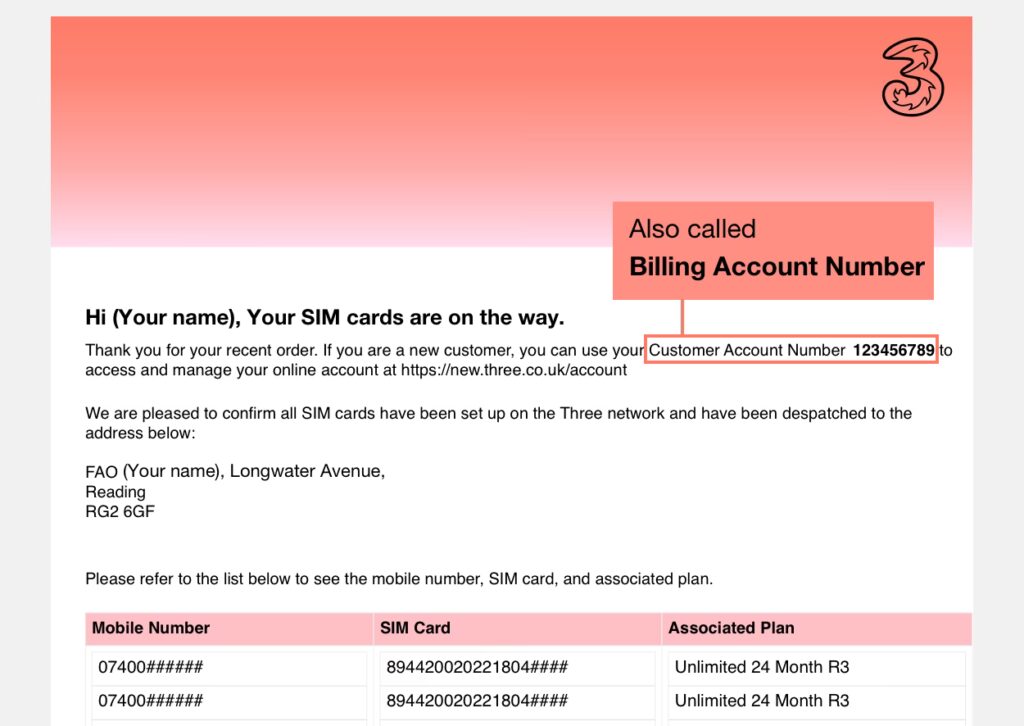1024x726 pixels.
Task: Select the second row SIM card number
Action: [x=477, y=701]
